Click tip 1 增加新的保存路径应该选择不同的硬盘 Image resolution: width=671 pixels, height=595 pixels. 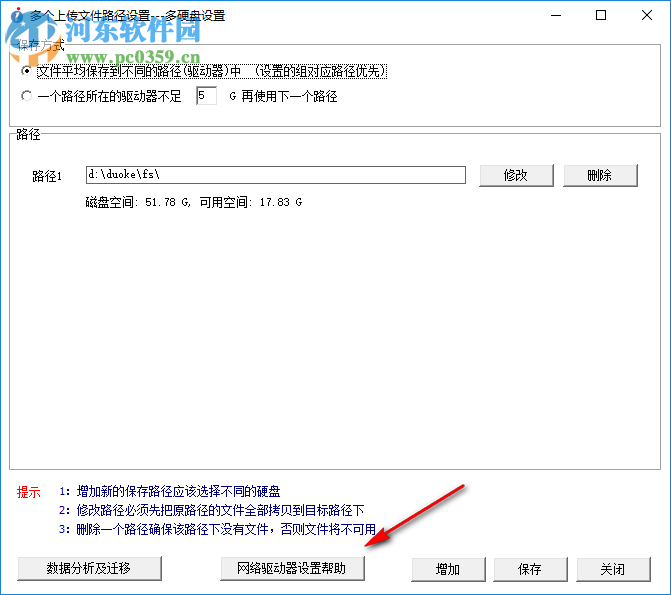(x=169, y=491)
